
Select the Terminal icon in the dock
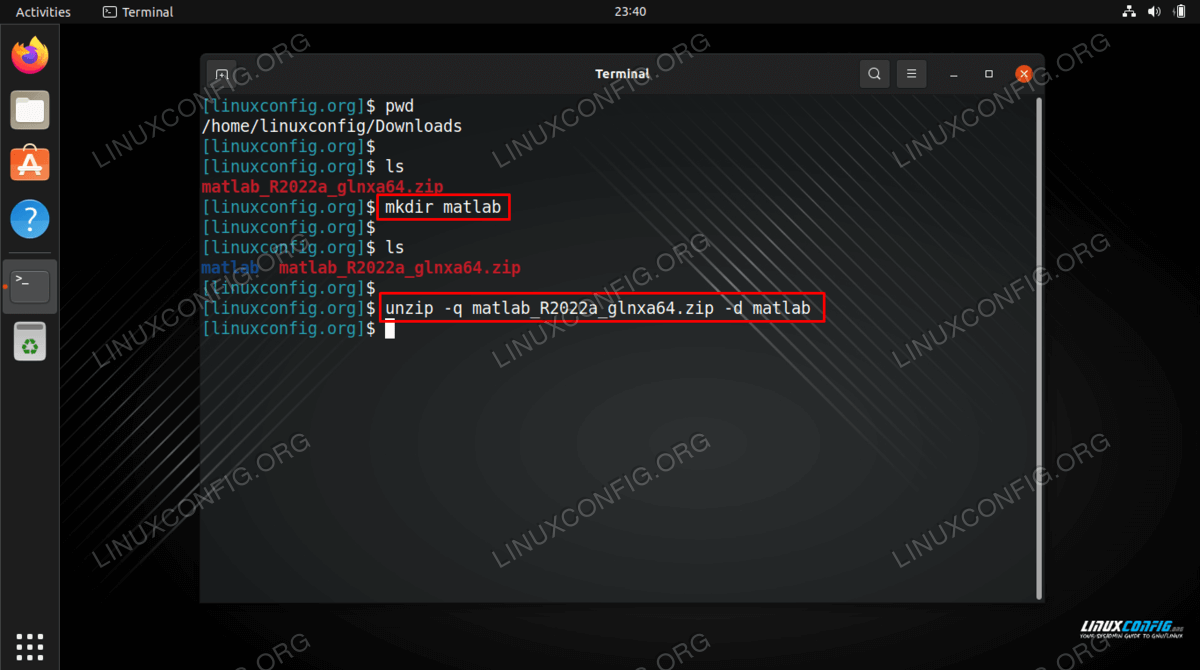tap(30, 287)
